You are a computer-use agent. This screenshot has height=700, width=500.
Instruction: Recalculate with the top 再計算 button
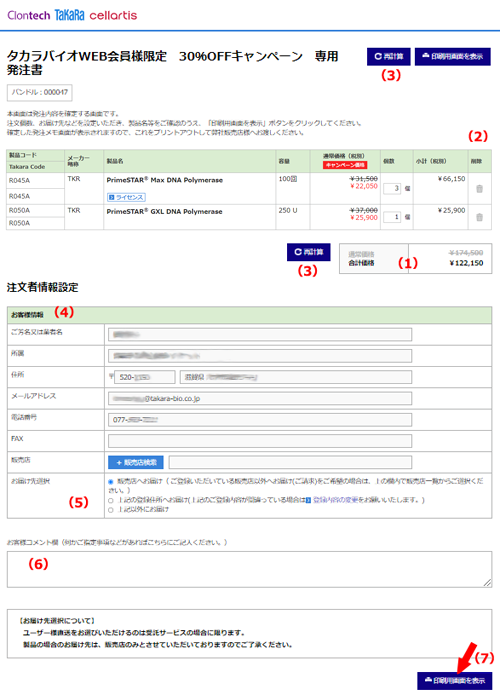coord(388,57)
